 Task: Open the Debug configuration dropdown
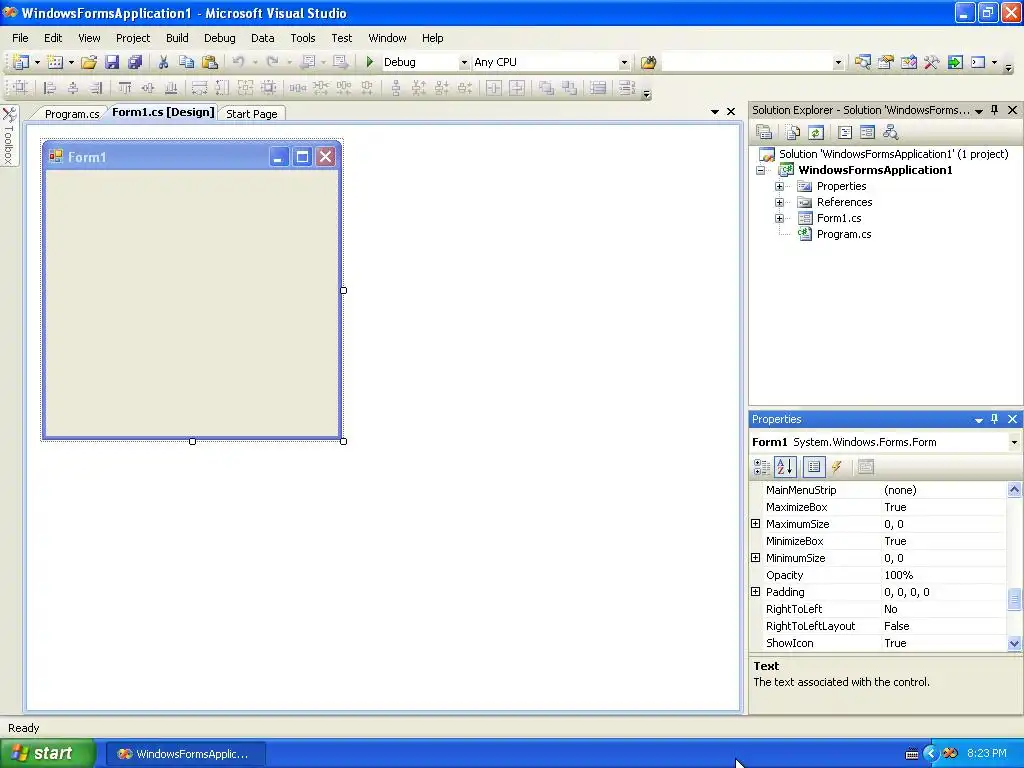tap(464, 63)
